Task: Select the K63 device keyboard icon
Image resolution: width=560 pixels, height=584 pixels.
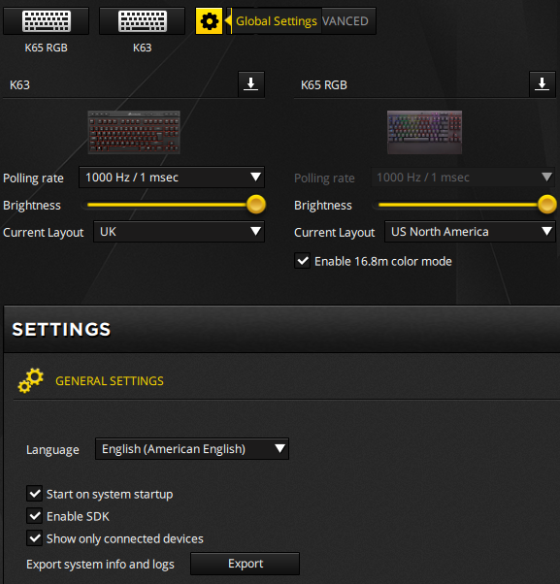Action: tap(142, 21)
